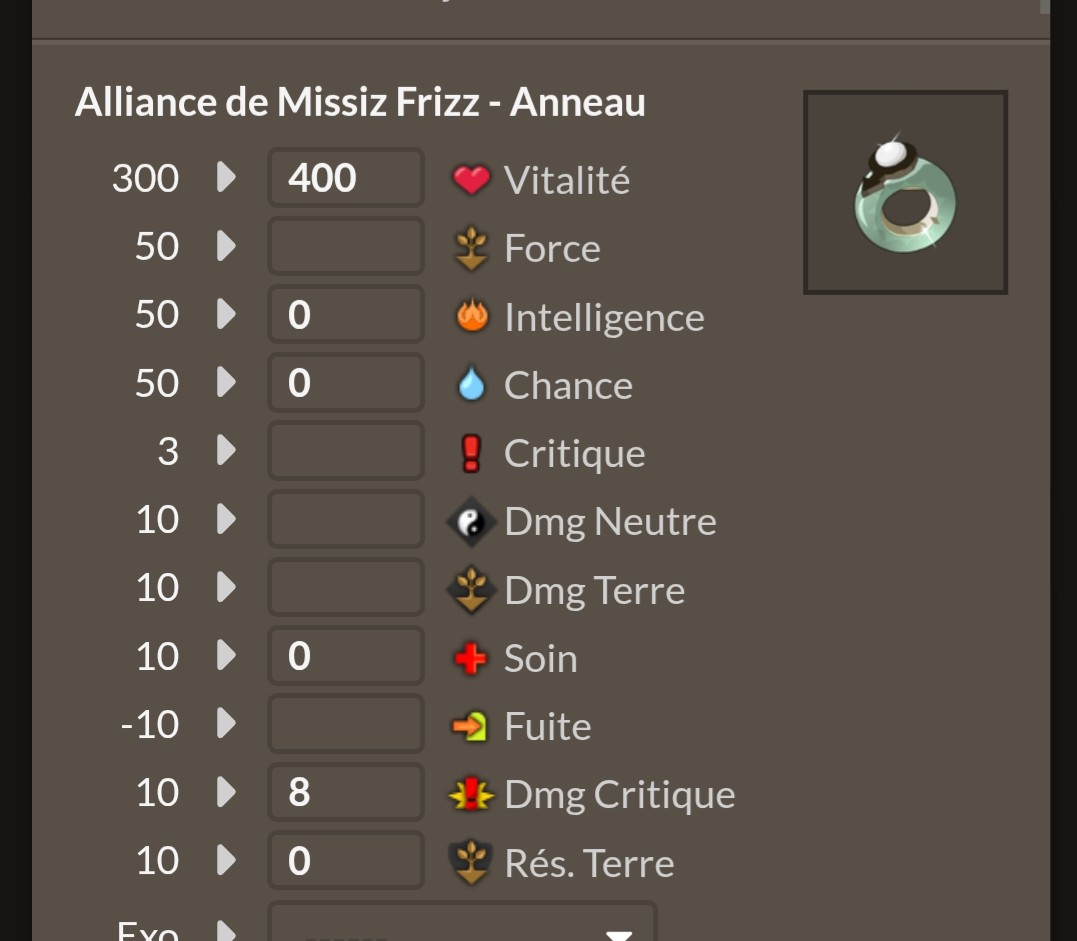Click the Chance water drop icon
Screen dimensions: 1077x941
[x=471, y=384]
